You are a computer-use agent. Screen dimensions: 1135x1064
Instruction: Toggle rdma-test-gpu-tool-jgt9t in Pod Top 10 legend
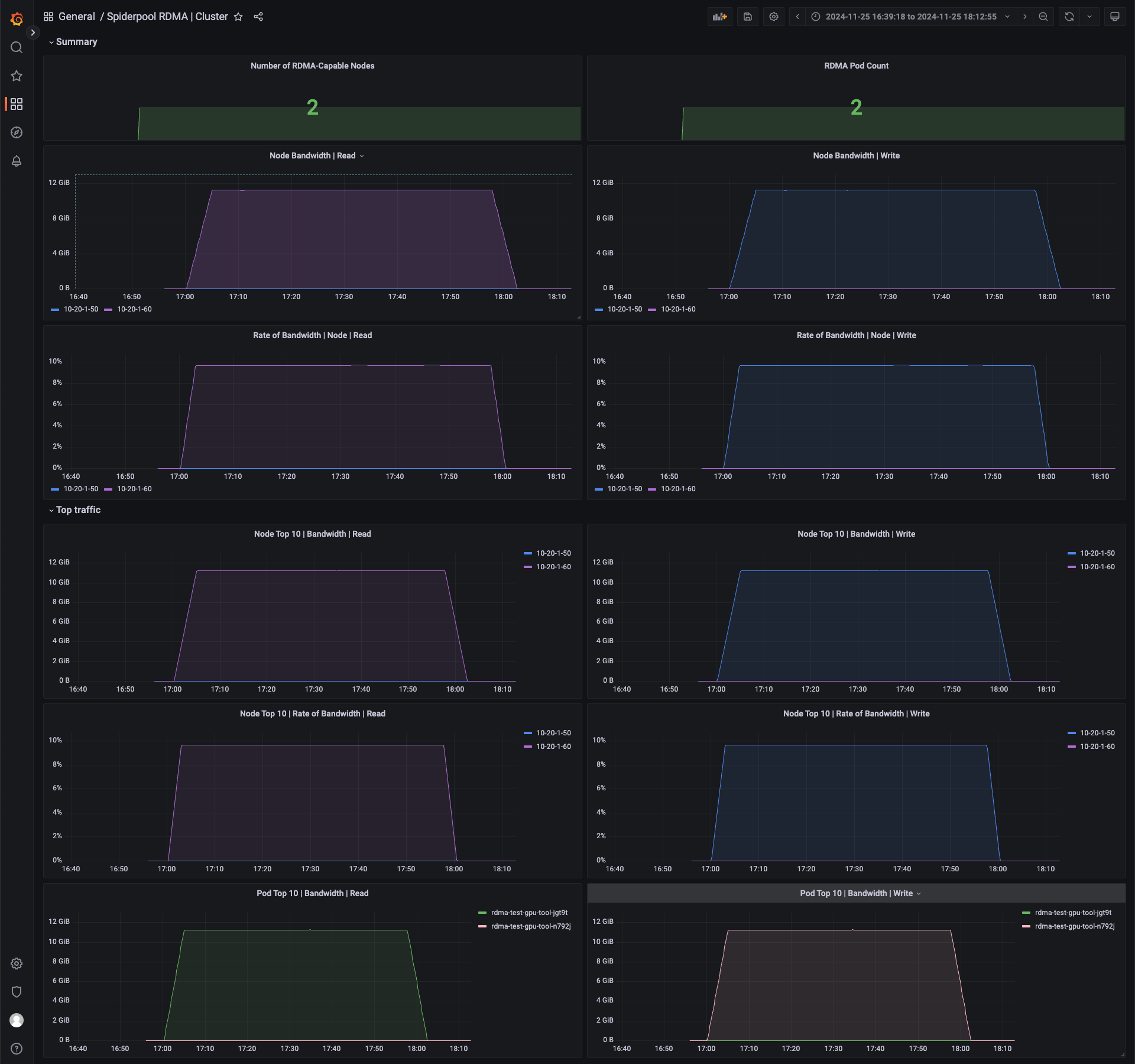[528, 912]
